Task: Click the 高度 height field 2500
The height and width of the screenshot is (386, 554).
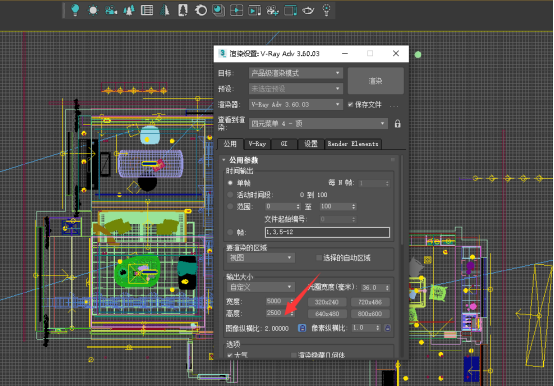Action: point(277,313)
